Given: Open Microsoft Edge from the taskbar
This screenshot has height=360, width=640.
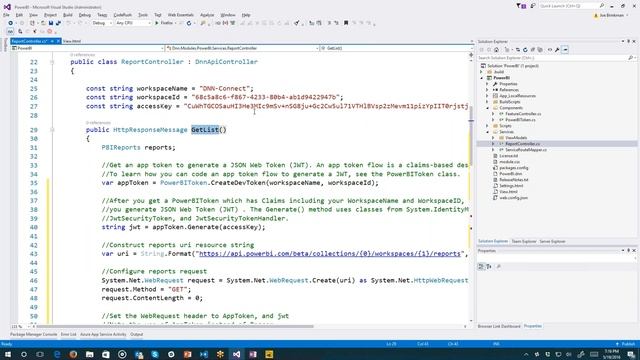Looking at the screenshot, I should point(57,354).
